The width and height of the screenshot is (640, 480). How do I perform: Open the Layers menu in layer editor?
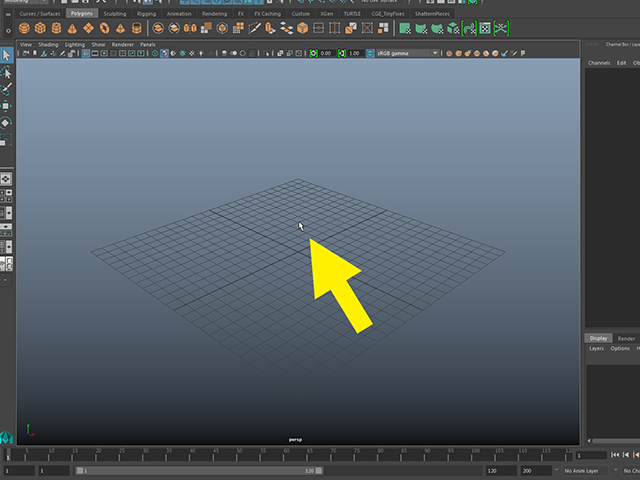click(x=596, y=348)
